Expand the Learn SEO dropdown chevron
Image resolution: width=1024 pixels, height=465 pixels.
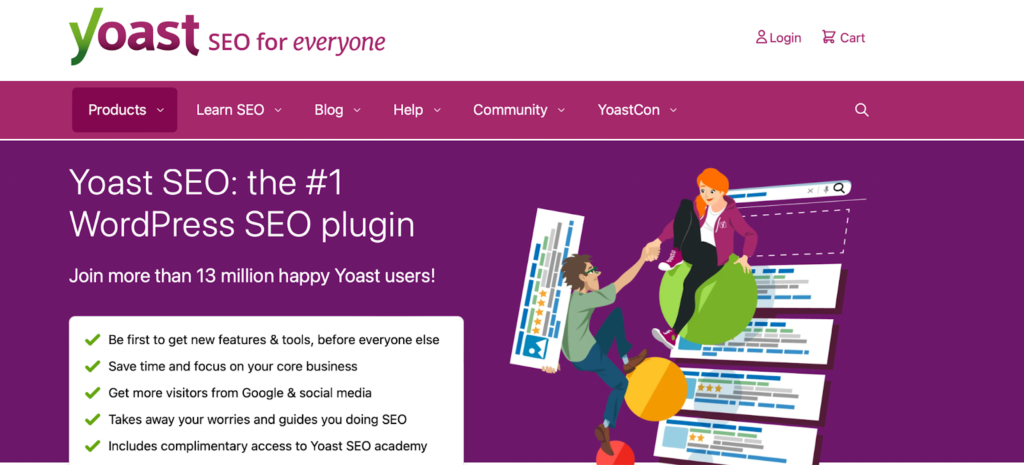pyautogui.click(x=278, y=110)
